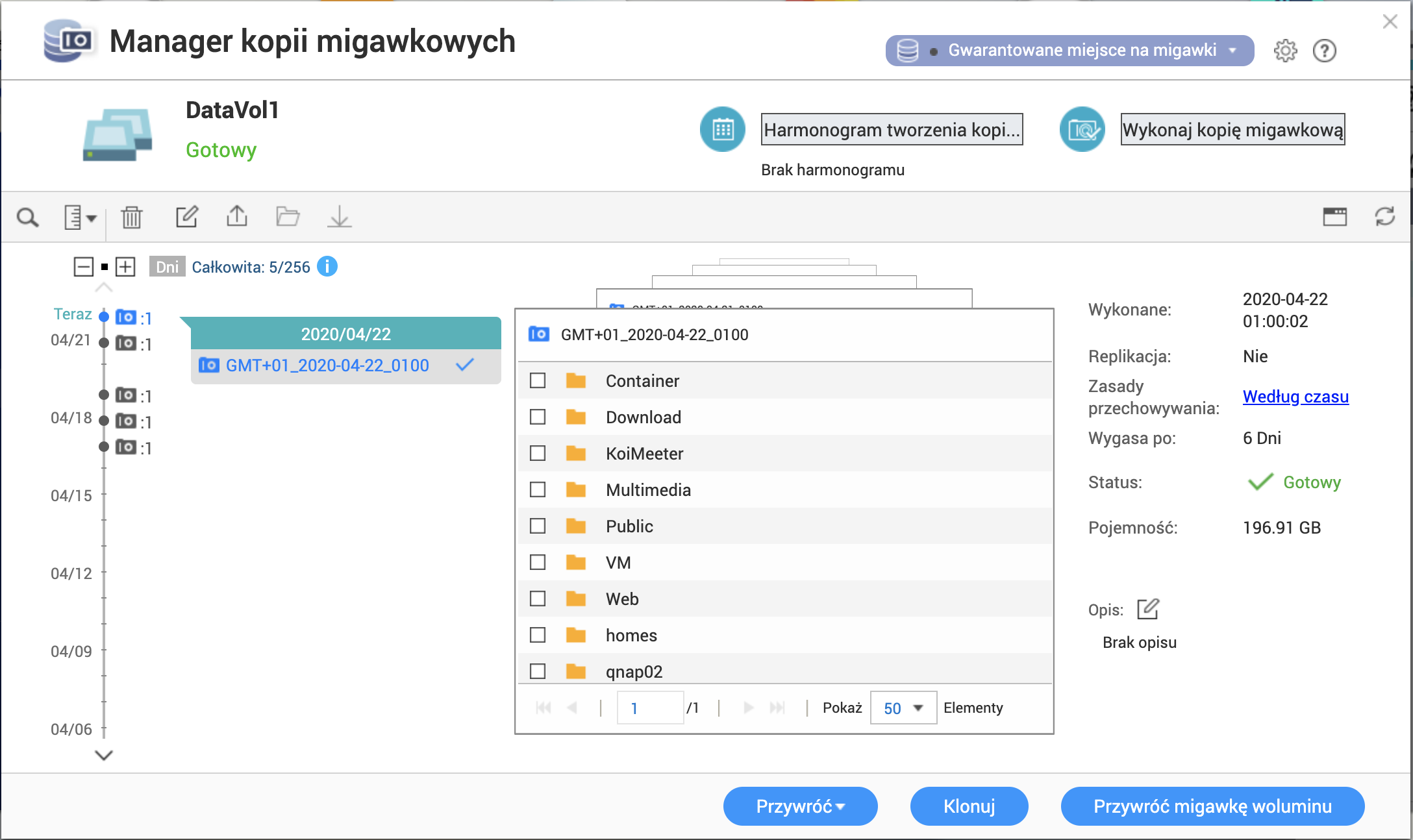Click the page number input field
This screenshot has height=840, width=1413.
(x=650, y=708)
